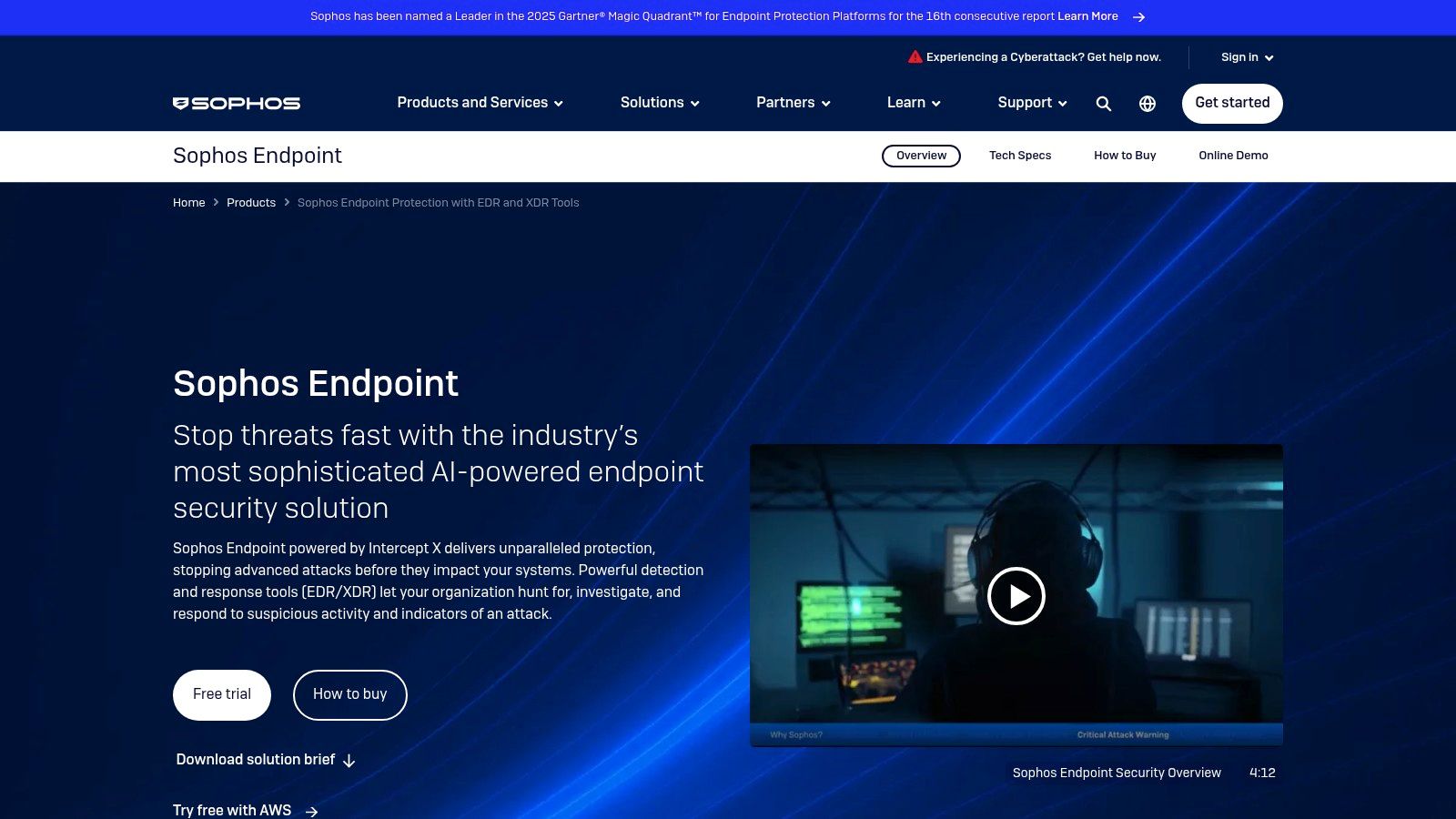
Task: Switch to the Tech Specs tab
Action: click(x=1019, y=156)
